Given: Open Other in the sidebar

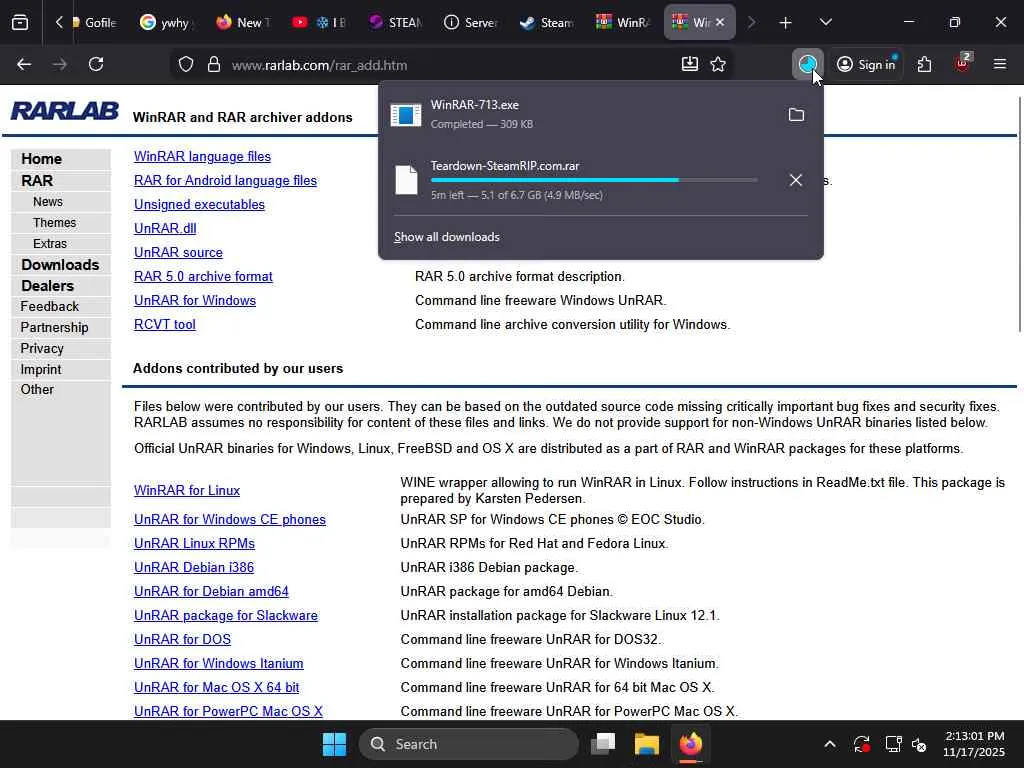Looking at the screenshot, I should click(37, 389).
